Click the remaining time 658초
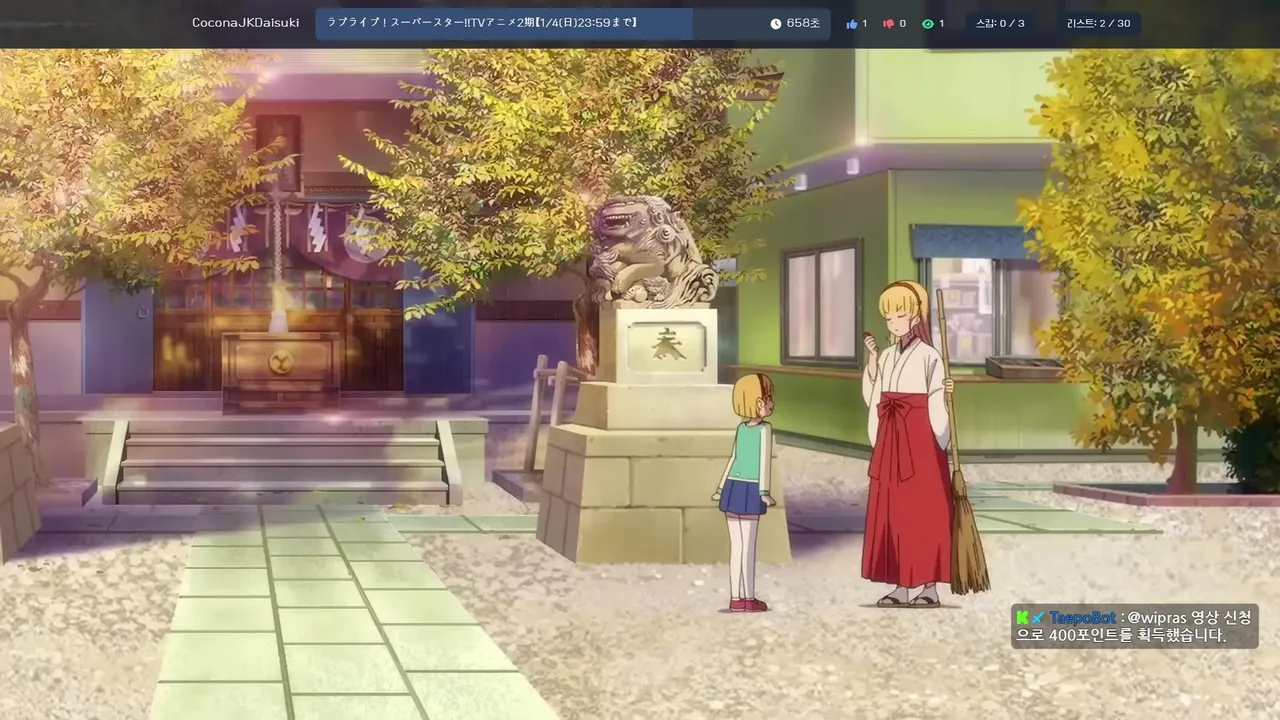This screenshot has width=1280, height=720. 803,23
